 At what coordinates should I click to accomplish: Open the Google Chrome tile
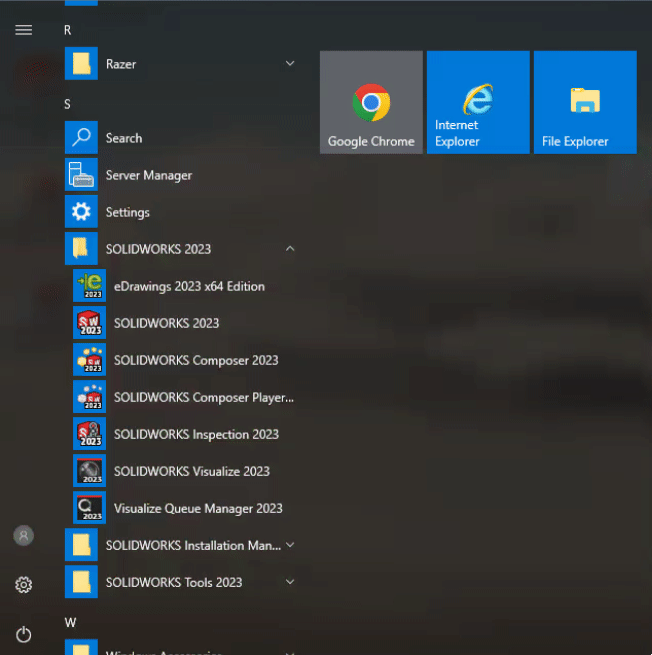point(371,102)
